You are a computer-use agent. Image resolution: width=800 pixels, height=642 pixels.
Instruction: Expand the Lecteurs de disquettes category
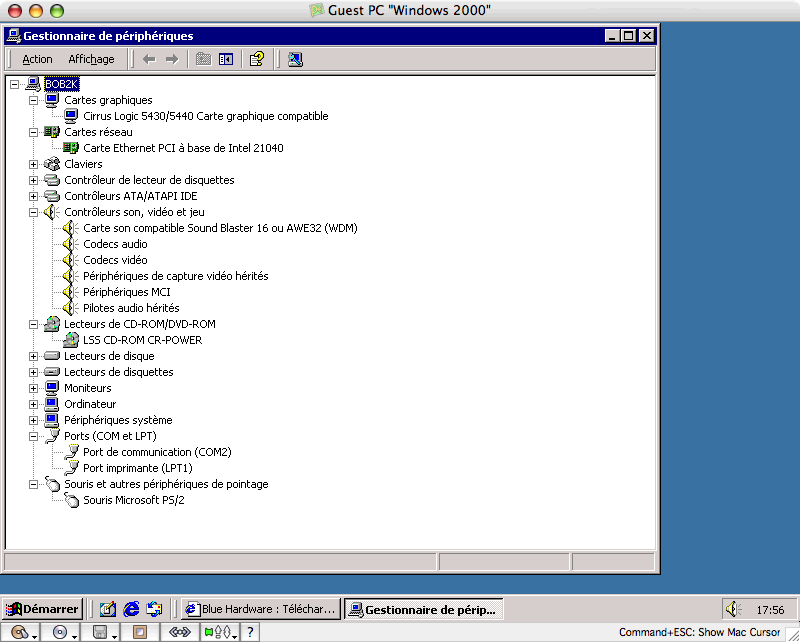34,372
